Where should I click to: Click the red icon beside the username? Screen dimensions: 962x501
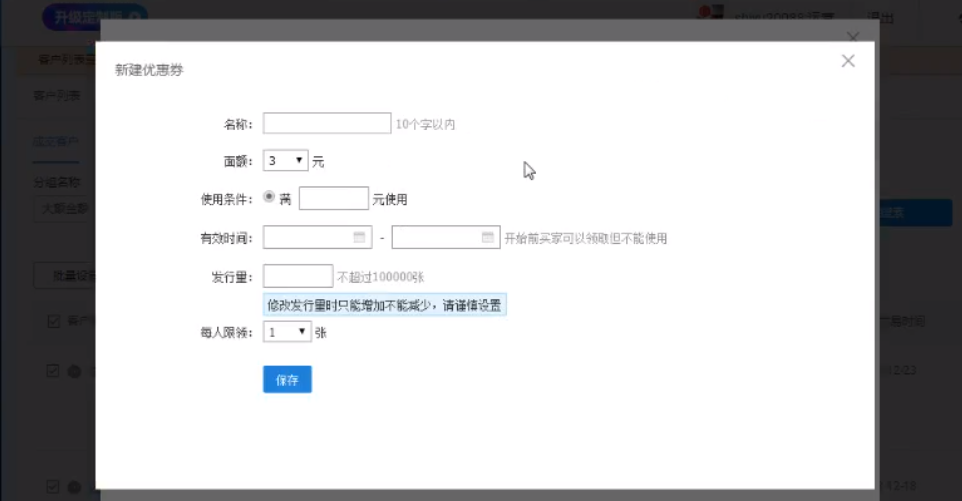[711, 14]
